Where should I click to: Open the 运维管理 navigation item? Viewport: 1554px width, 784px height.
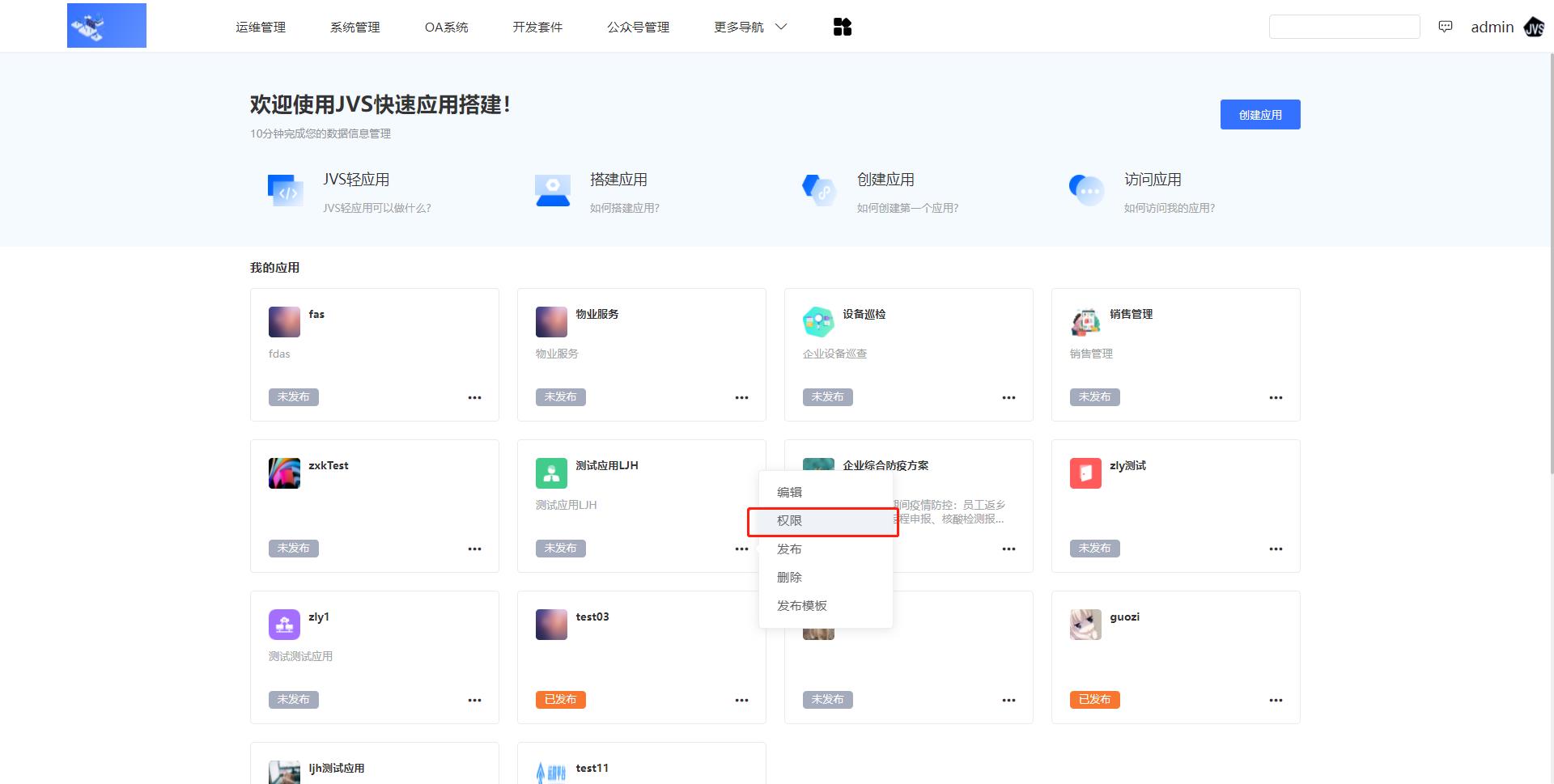pyautogui.click(x=261, y=27)
